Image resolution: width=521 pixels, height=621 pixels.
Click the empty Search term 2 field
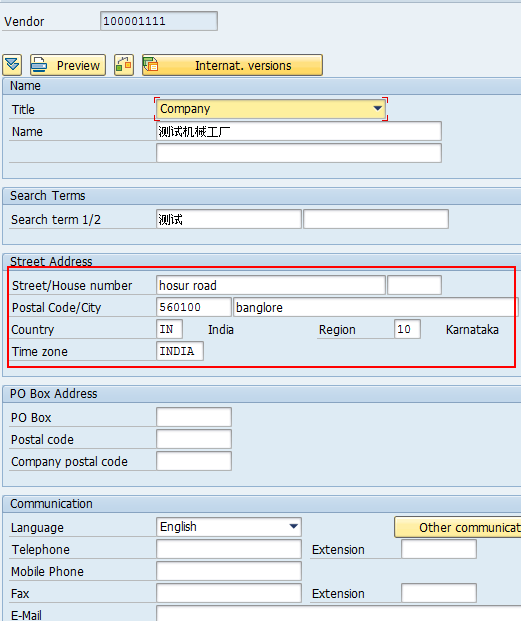click(376, 219)
